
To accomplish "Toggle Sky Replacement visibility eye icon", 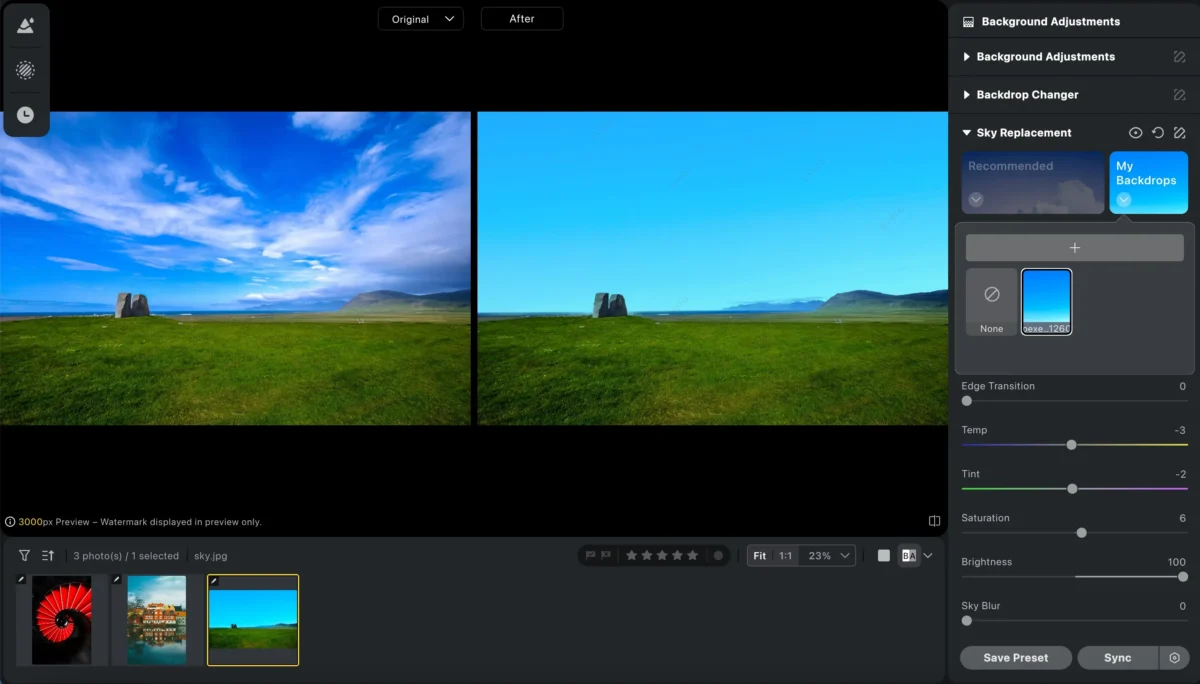I will [1136, 133].
